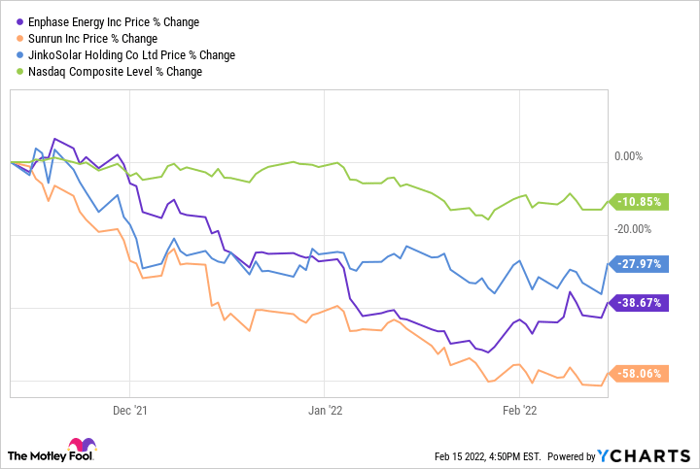Click the purple -38.67% value tag
Viewport: 700px width, 469px height.
[636, 302]
